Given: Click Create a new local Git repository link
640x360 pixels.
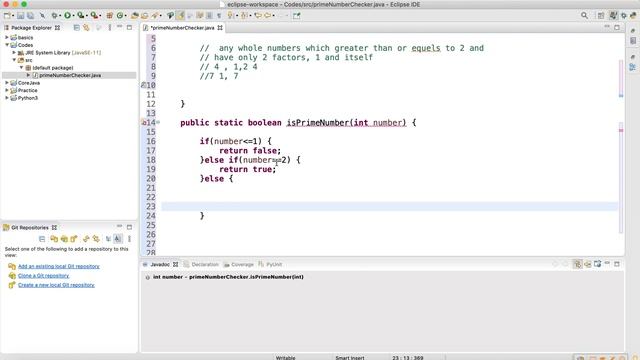Looking at the screenshot, I should pyautogui.click(x=56, y=285).
